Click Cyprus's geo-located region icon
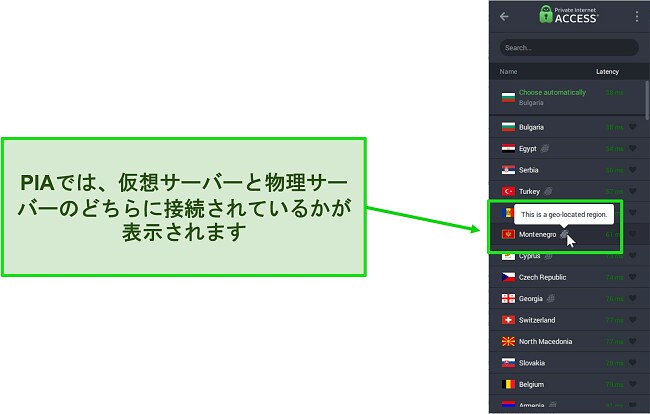This screenshot has width=650, height=414. (x=548, y=256)
